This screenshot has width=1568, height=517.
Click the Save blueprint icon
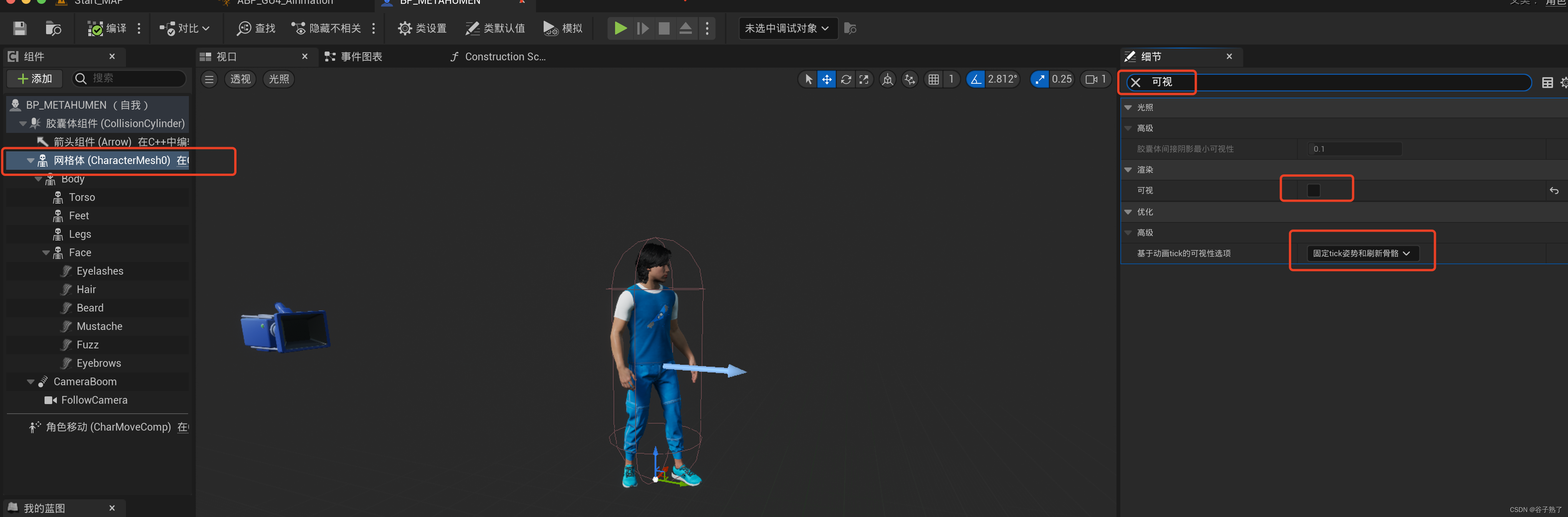pos(20,28)
